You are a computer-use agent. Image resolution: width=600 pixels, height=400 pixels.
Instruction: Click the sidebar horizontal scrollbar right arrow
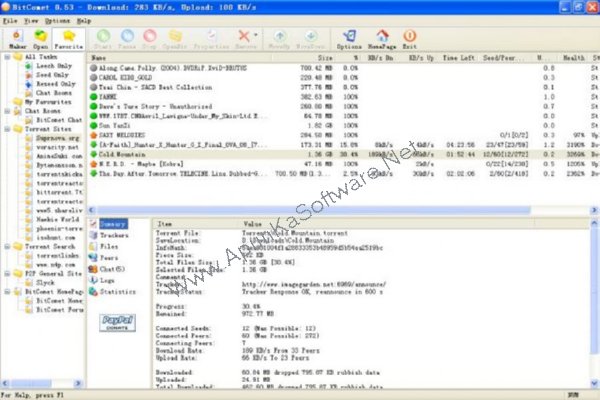(78, 383)
